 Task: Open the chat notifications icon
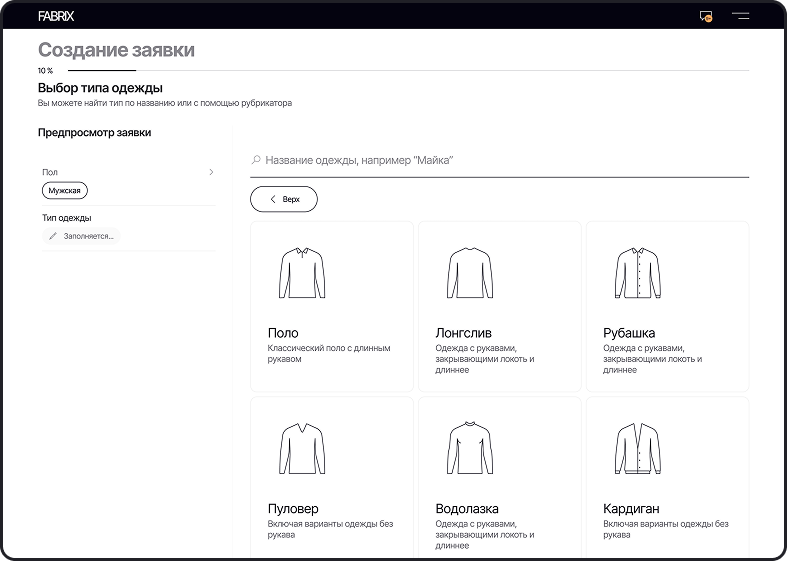click(x=706, y=17)
